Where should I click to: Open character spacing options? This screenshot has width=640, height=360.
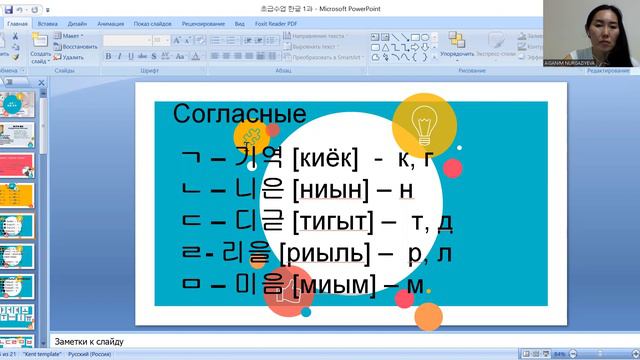166,56
